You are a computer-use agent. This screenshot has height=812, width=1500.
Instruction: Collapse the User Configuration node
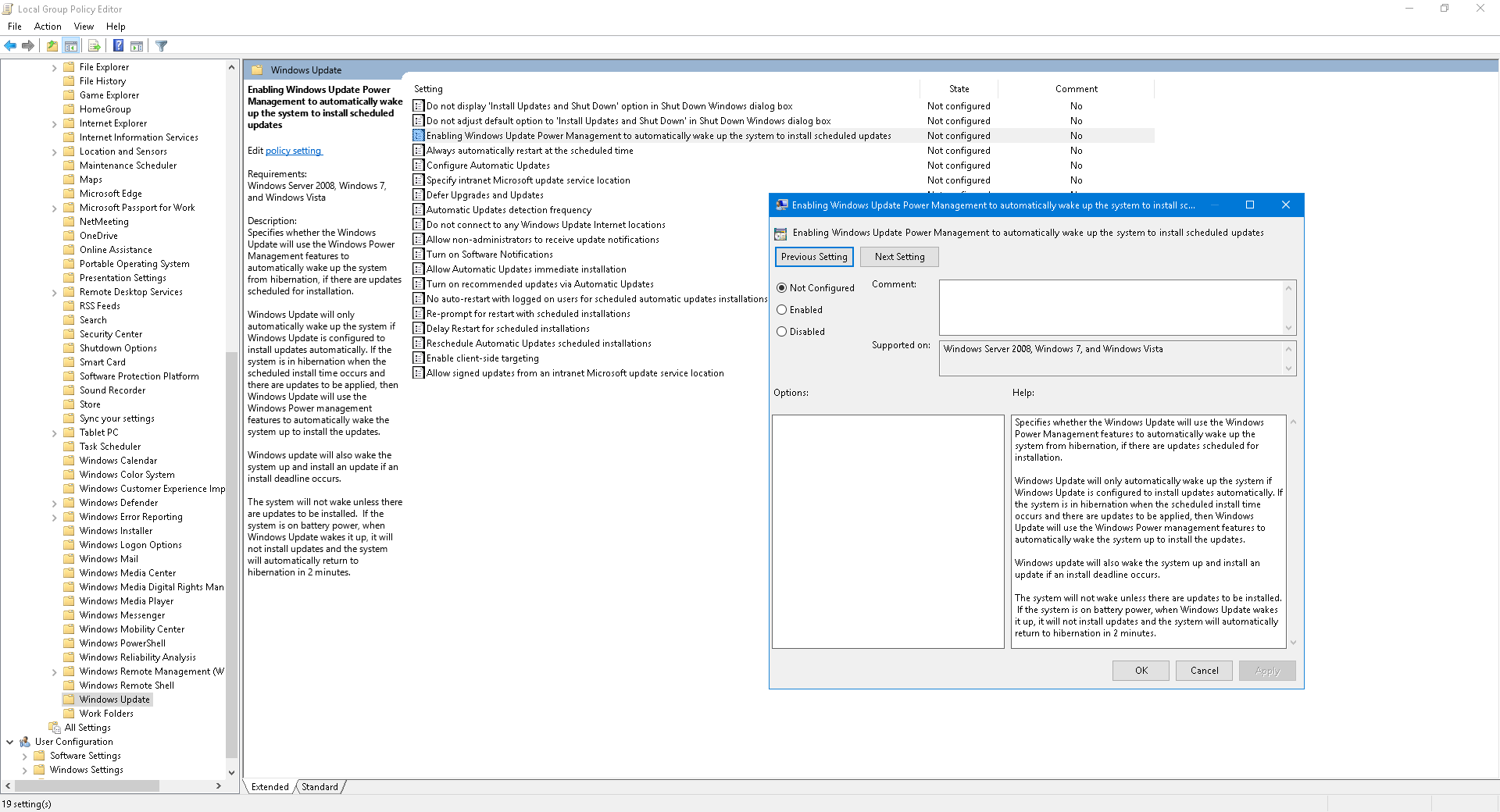pos(9,742)
